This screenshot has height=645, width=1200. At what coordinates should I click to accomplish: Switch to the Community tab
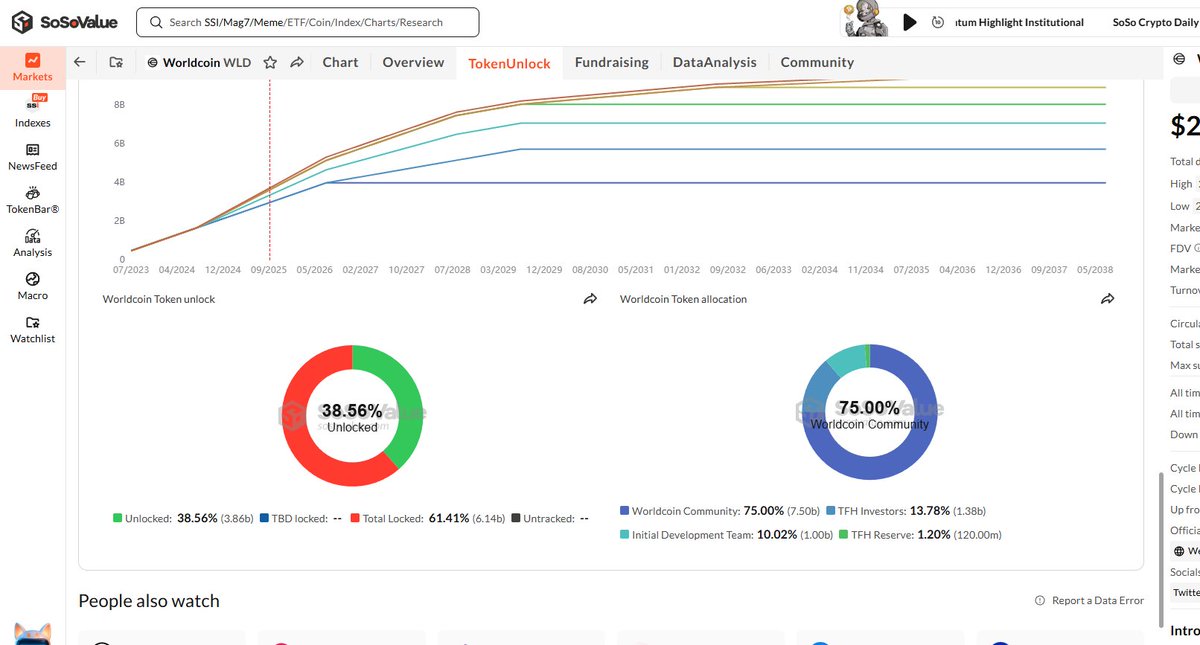point(817,62)
